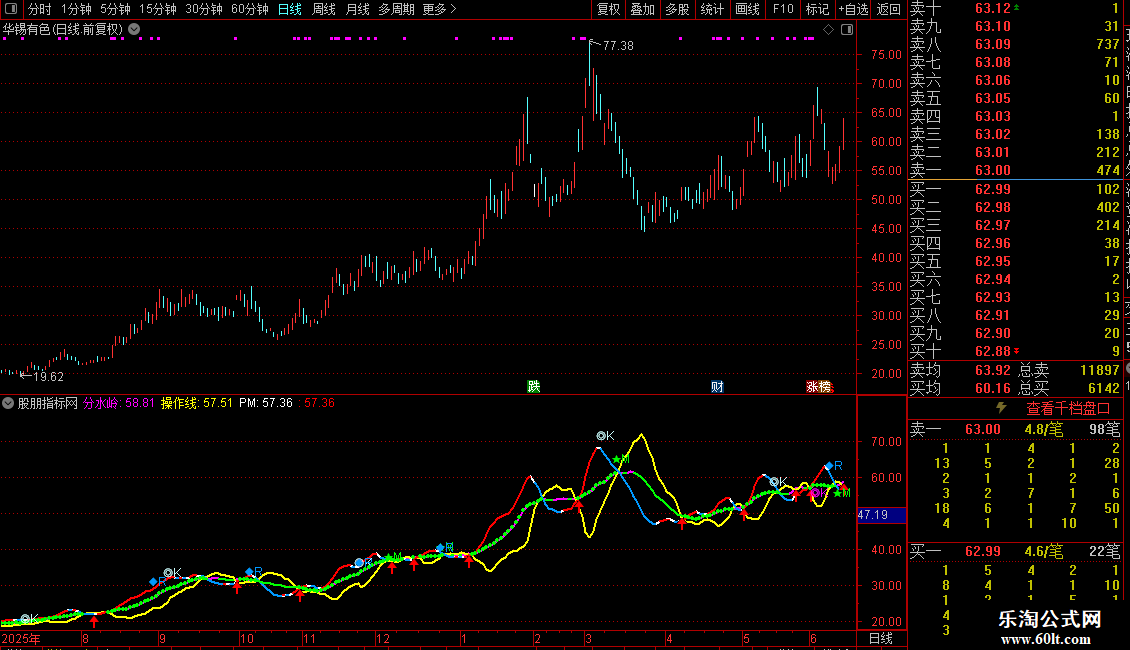The height and width of the screenshot is (650, 1130).
Task: Click the 卖十 price 63.12
Action: pyautogui.click(x=992, y=9)
